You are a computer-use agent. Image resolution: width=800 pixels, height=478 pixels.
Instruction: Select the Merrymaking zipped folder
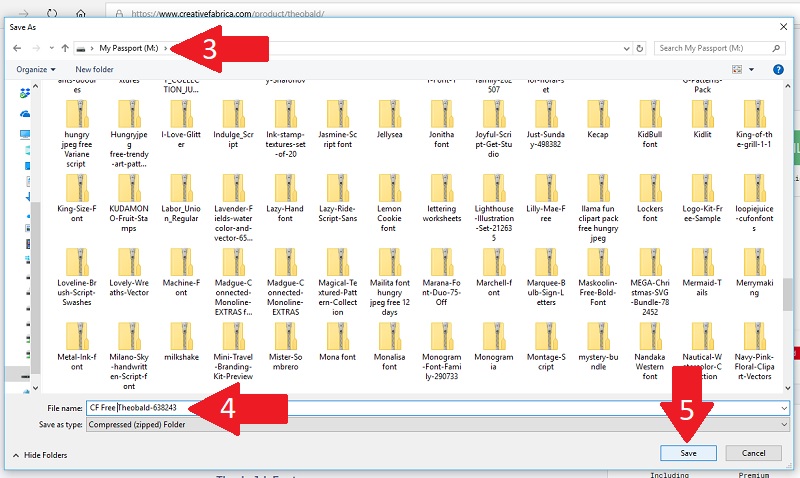click(756, 271)
